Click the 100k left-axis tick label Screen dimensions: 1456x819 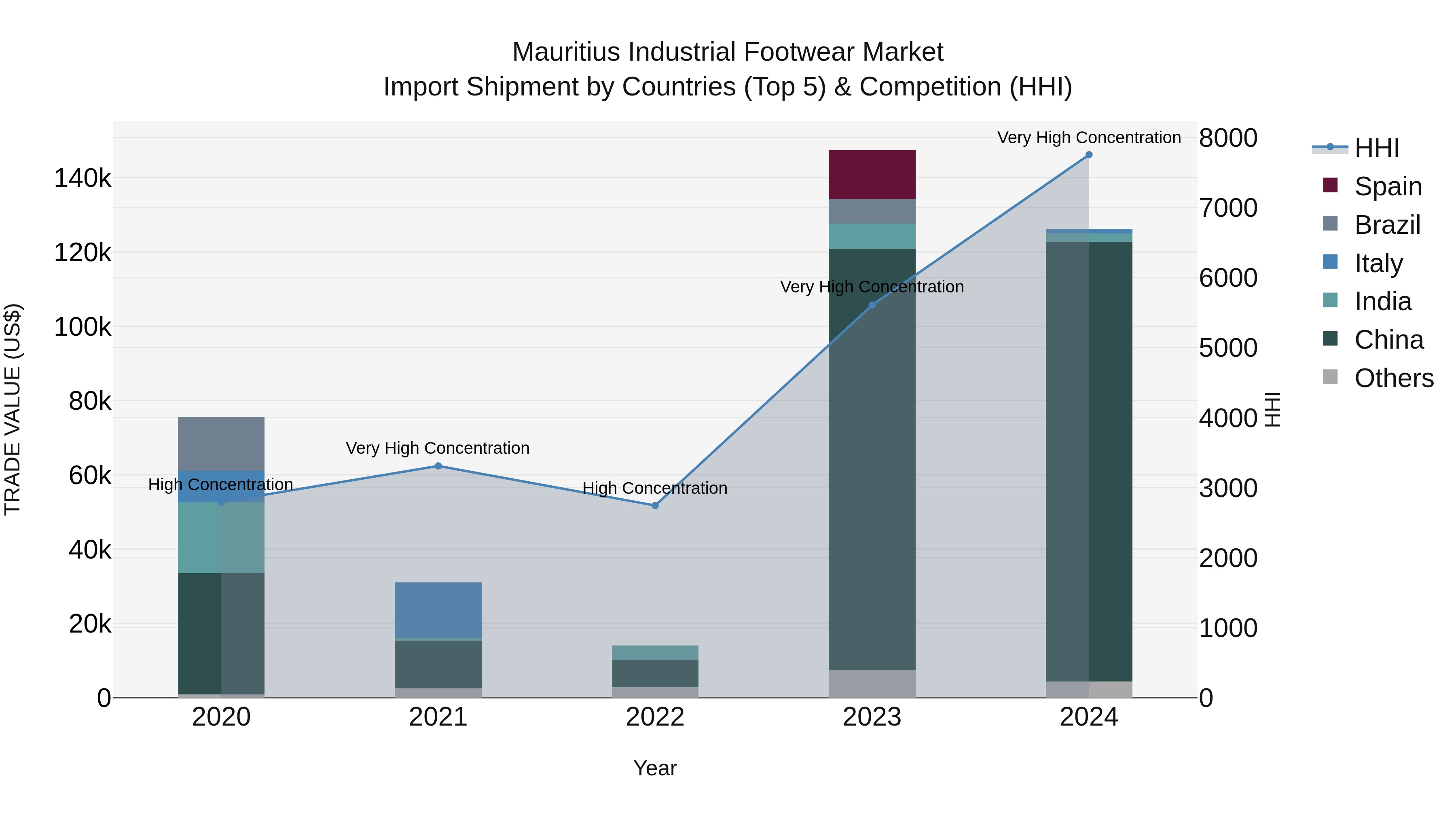[83, 327]
